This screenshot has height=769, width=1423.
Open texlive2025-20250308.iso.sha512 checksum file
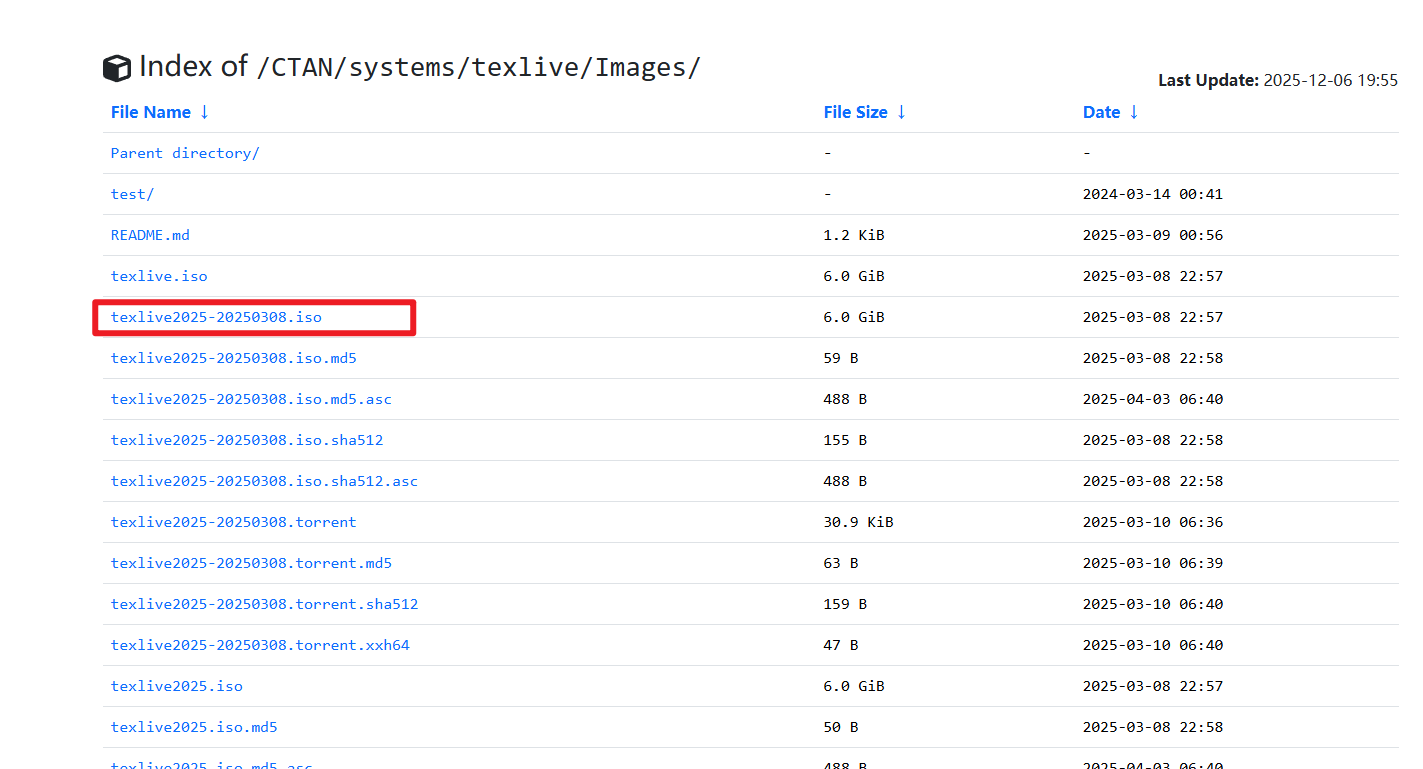[246, 440]
